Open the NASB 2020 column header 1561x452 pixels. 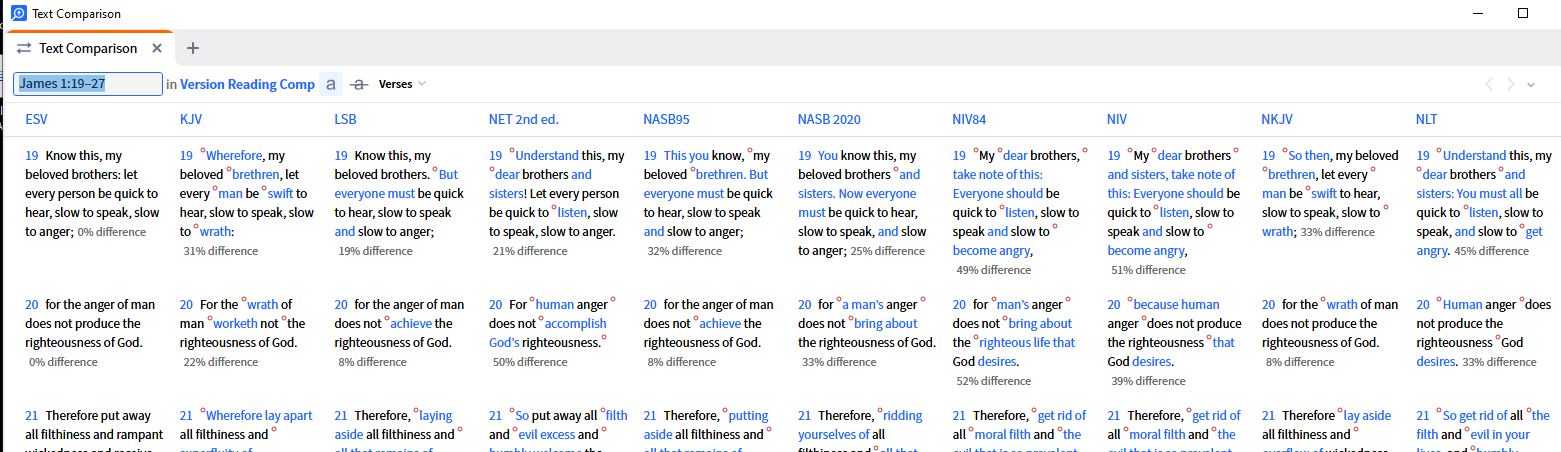coord(829,119)
